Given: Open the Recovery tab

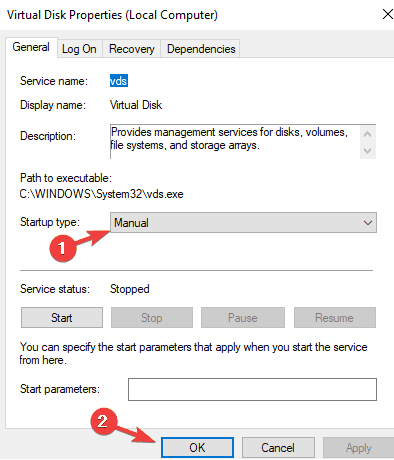Looking at the screenshot, I should (x=132, y=49).
